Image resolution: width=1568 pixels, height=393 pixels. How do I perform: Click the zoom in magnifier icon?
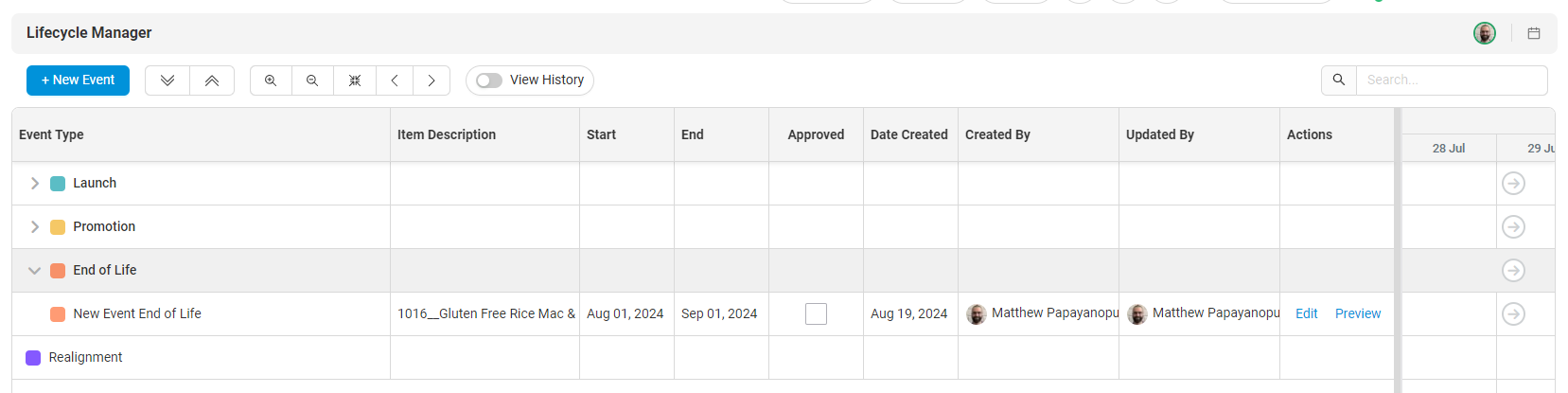[271, 80]
